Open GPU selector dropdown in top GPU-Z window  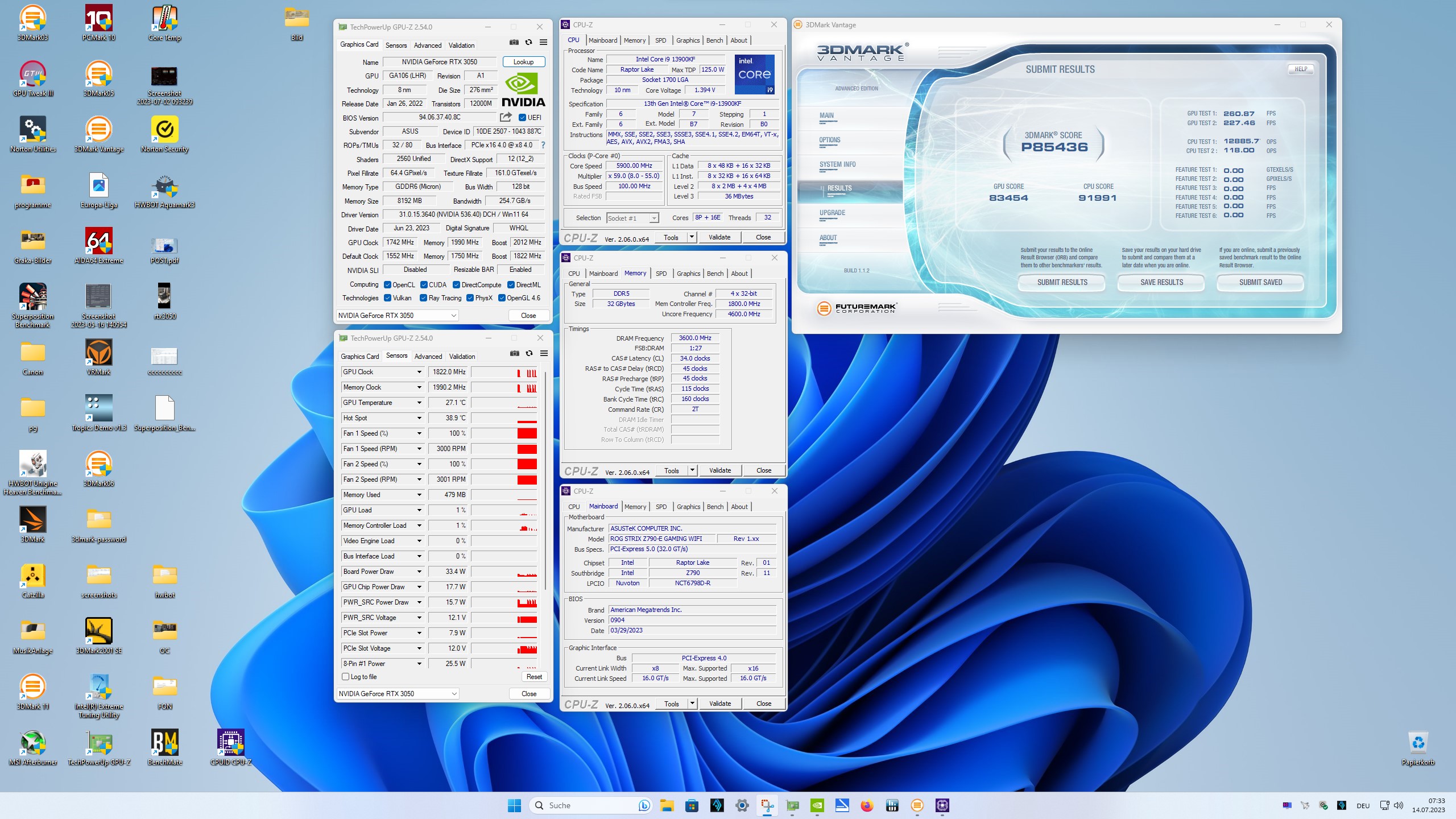(x=397, y=316)
